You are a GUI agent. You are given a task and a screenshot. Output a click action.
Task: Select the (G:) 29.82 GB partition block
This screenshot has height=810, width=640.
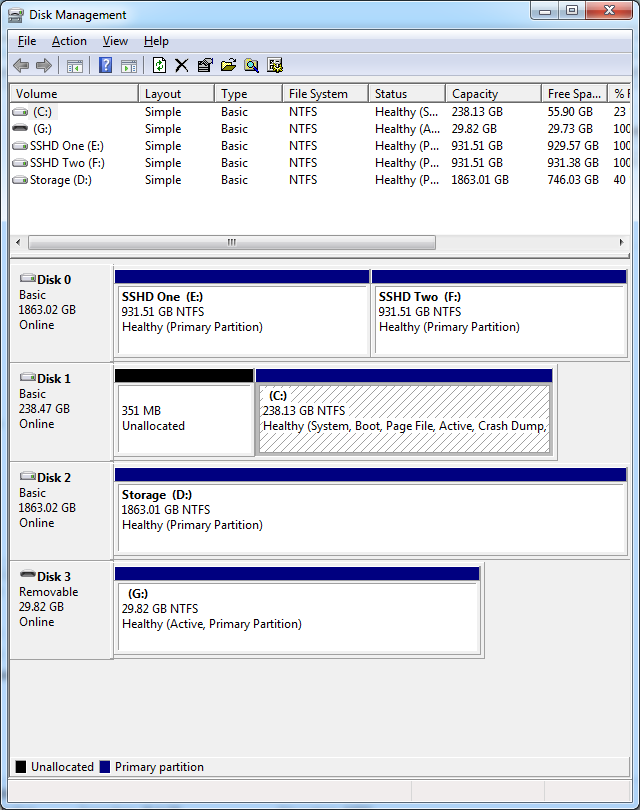point(298,610)
